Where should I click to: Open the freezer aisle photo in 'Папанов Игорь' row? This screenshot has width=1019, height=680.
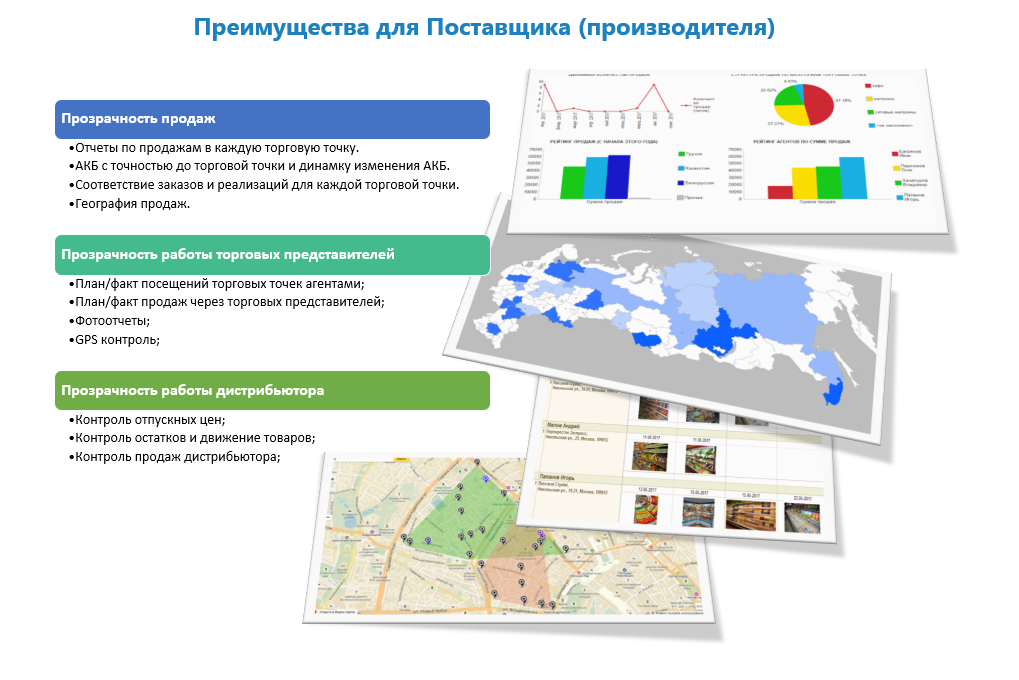point(802,519)
